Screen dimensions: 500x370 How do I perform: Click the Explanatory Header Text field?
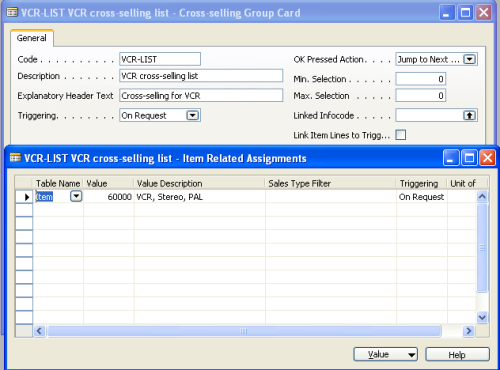pos(201,96)
